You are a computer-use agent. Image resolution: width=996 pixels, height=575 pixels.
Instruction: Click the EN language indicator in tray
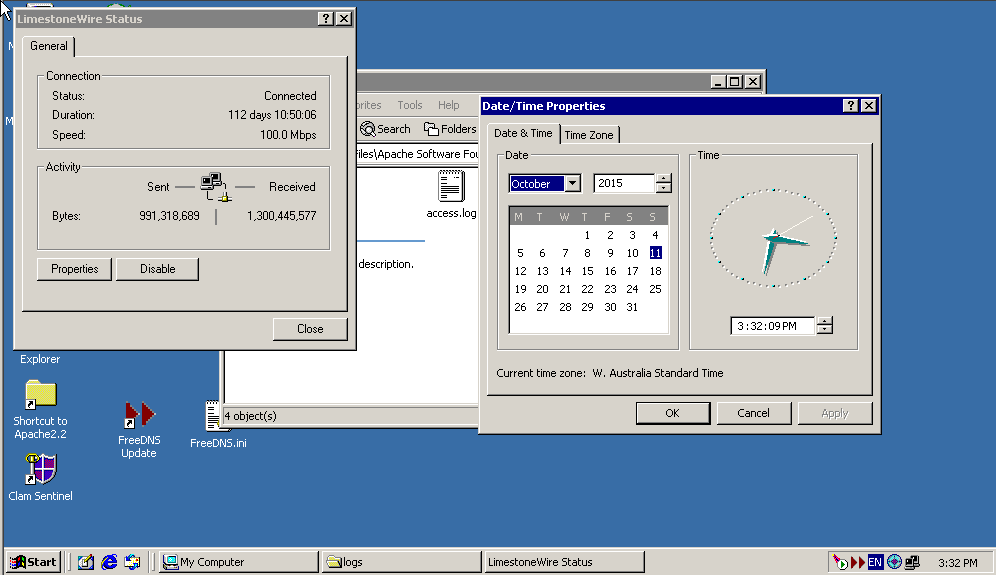click(x=875, y=562)
